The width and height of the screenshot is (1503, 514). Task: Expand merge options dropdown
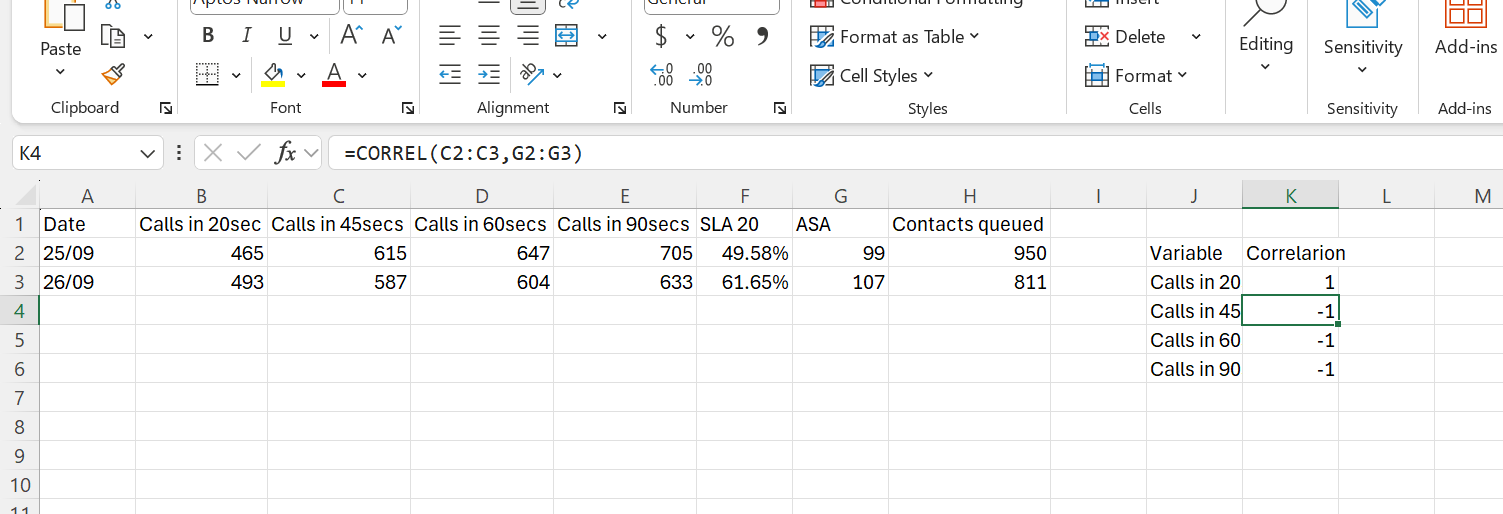[602, 37]
